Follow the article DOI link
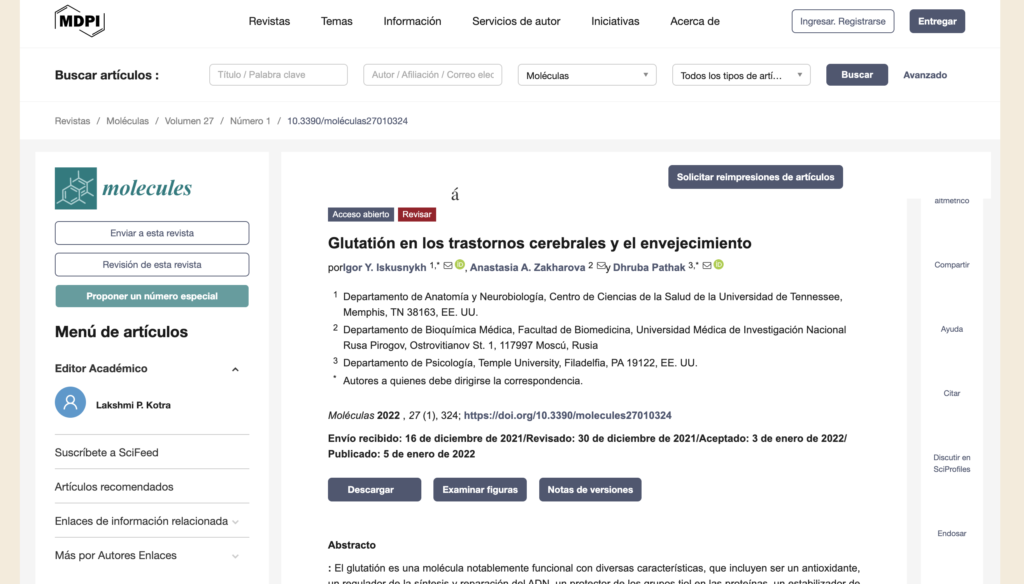 [567, 415]
